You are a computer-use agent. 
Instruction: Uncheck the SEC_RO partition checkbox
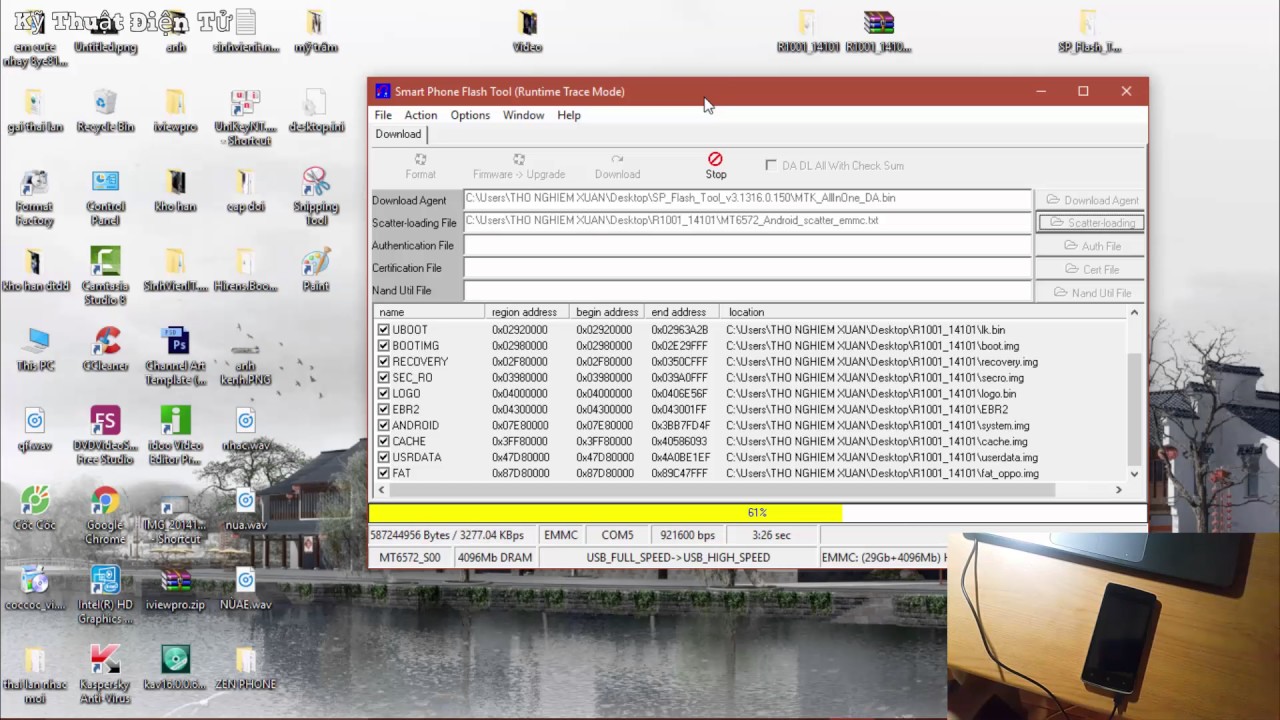[x=383, y=377]
